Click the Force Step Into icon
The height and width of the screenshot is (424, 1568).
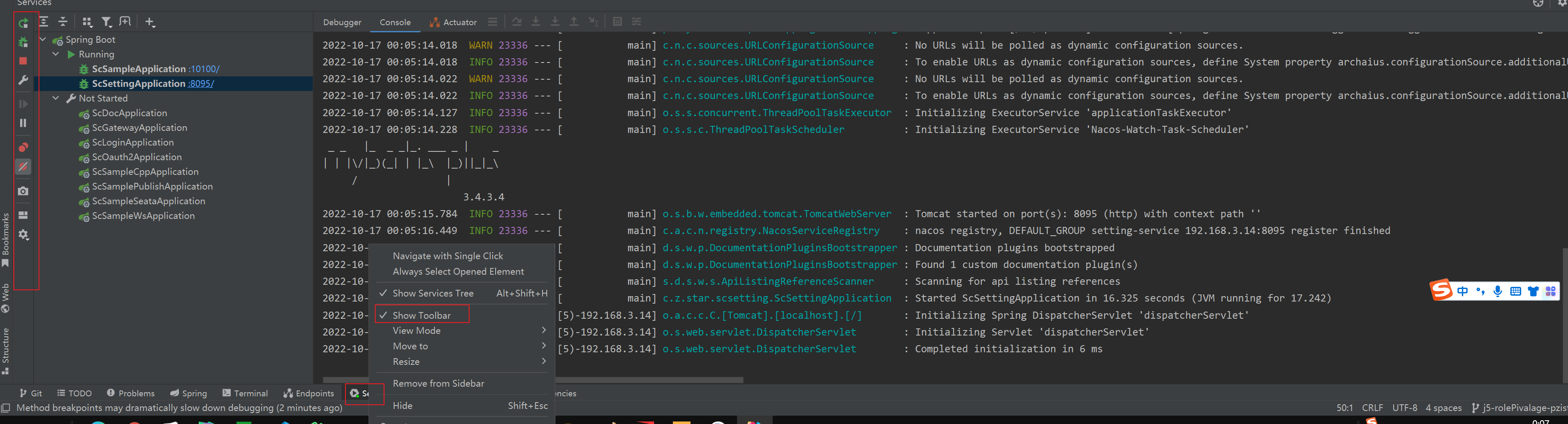pyautogui.click(x=555, y=22)
